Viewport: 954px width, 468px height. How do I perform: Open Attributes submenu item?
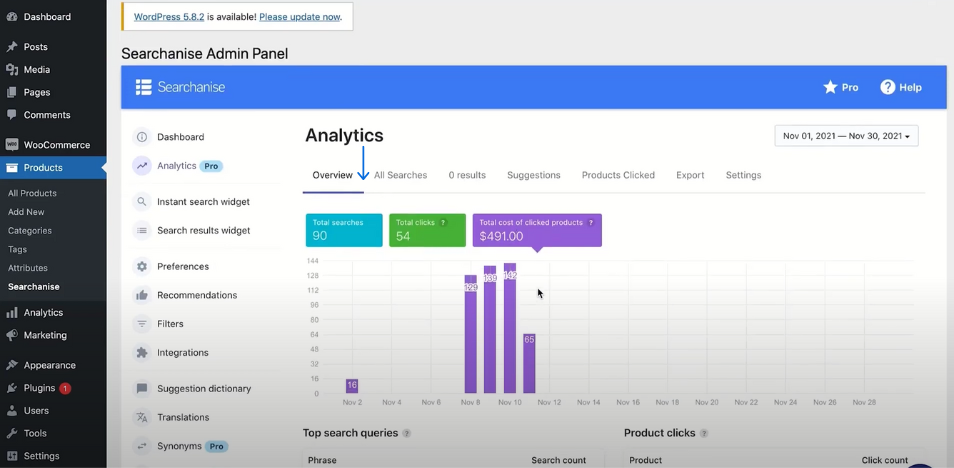[28, 268]
